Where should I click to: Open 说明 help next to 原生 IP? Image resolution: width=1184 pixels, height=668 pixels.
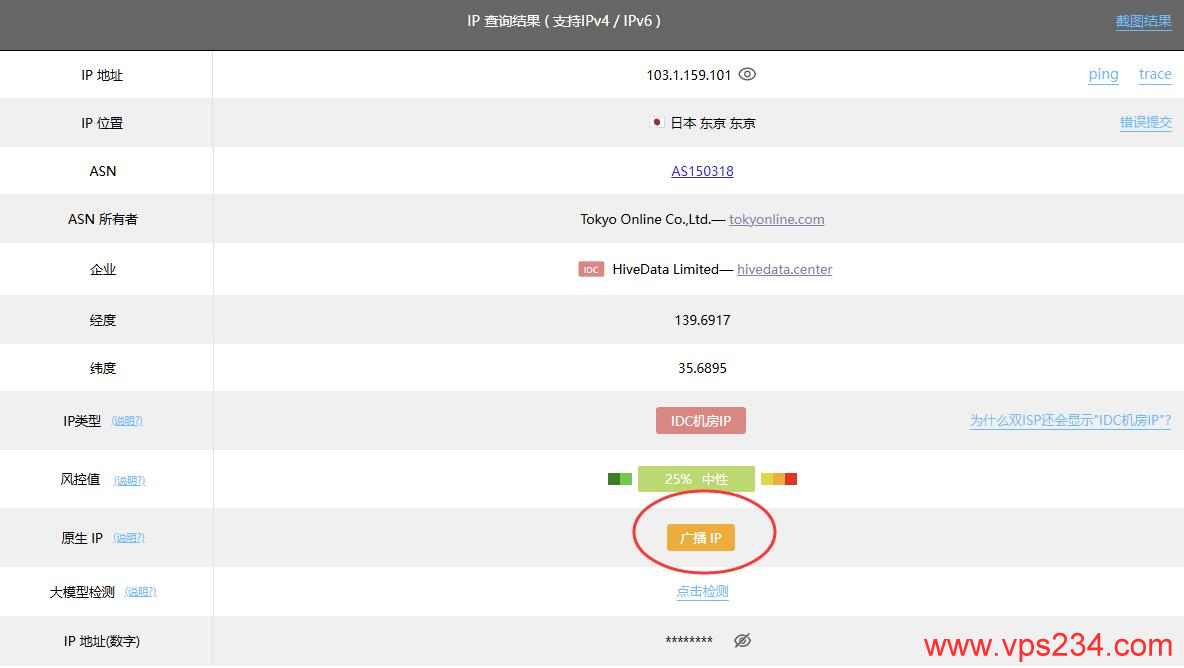click(x=128, y=538)
